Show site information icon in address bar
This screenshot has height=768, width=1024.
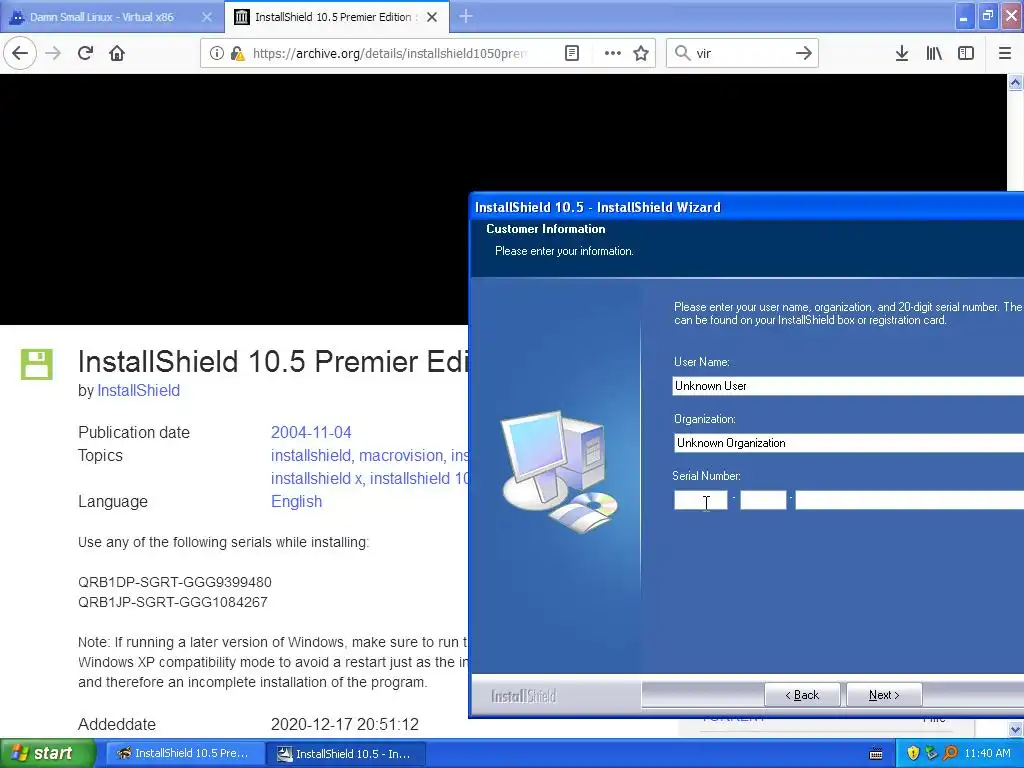216,53
